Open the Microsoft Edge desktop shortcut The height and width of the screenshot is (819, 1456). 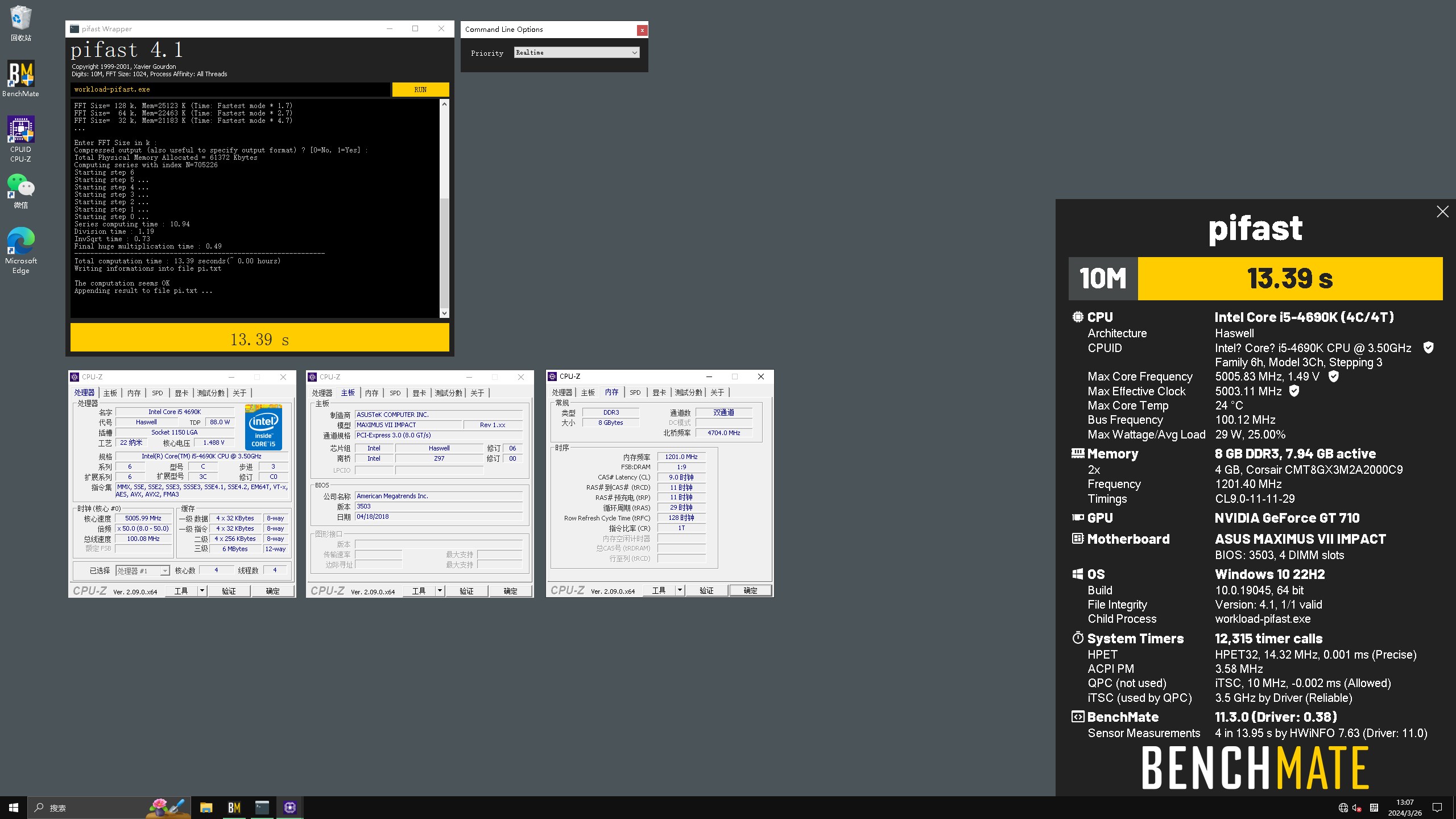coord(20,250)
